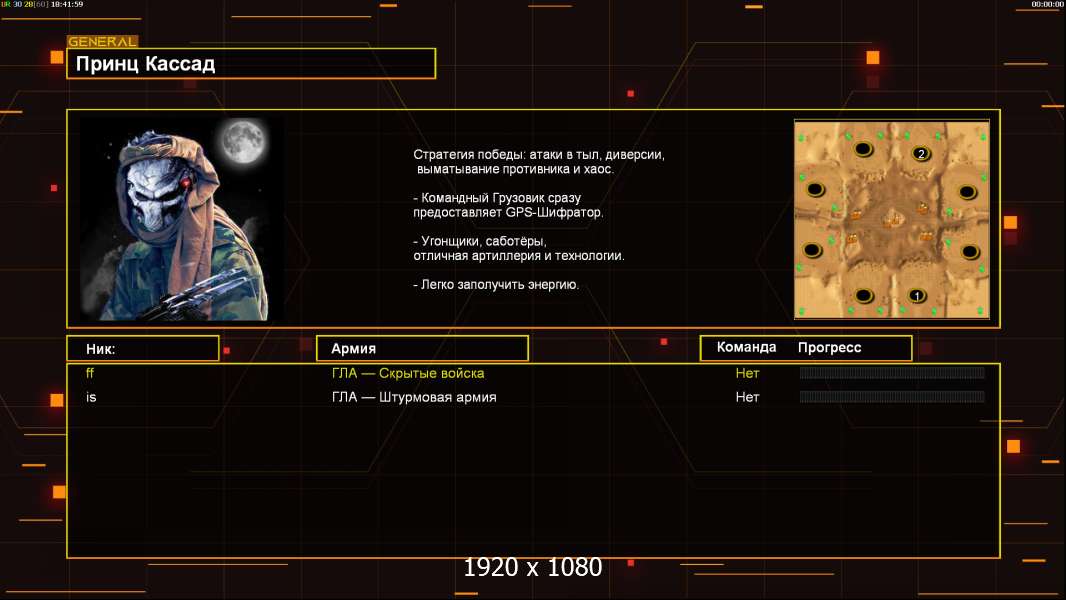Click Легко заполучить энергию line
The height and width of the screenshot is (600, 1066).
click(x=496, y=285)
